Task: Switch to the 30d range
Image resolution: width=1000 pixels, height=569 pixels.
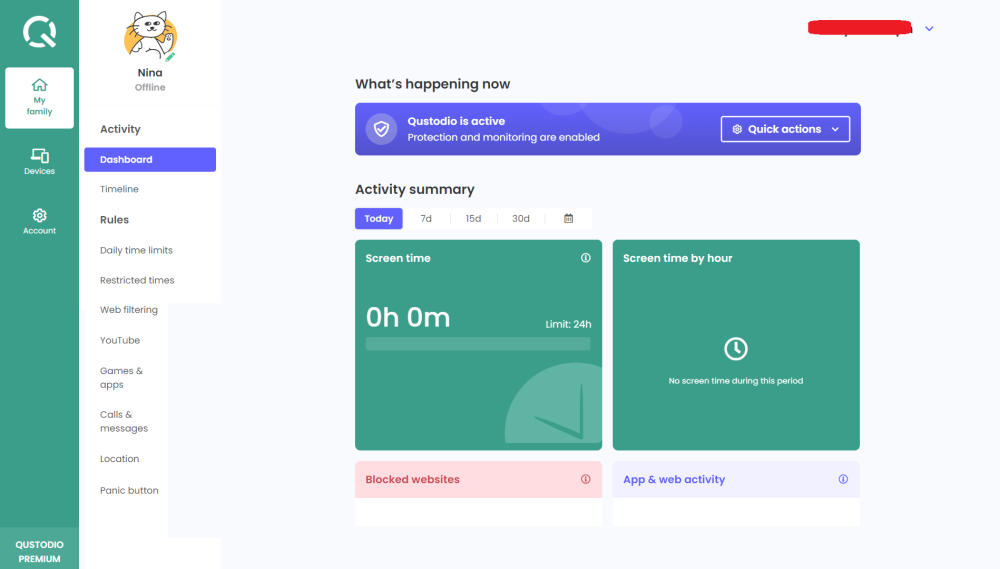Action: [520, 218]
